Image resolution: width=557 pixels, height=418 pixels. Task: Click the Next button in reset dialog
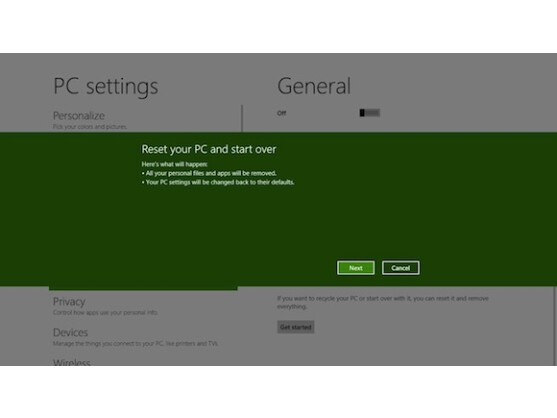point(356,268)
